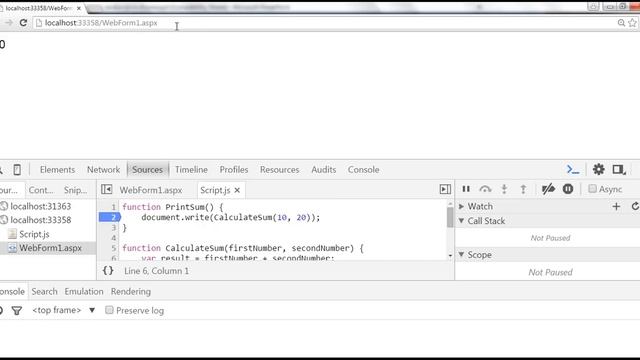Bookmark this page with the star icon

(633, 23)
